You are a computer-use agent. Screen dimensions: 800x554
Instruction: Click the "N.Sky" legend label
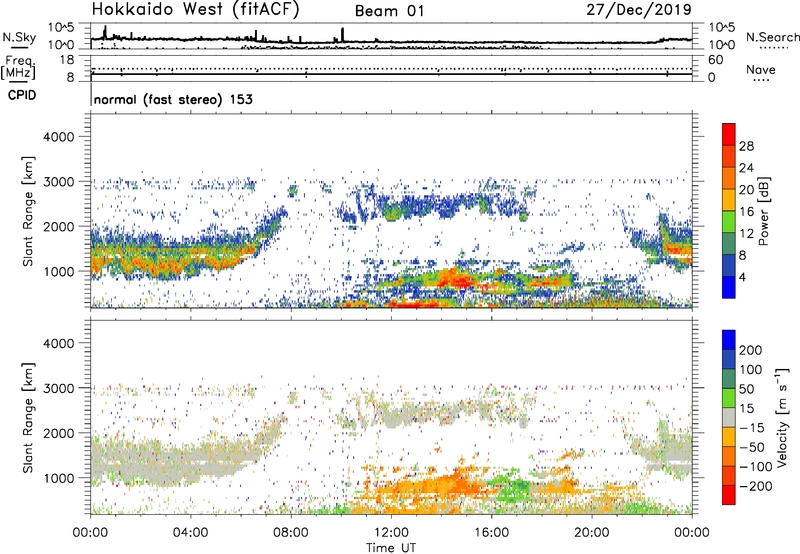(x=19, y=37)
